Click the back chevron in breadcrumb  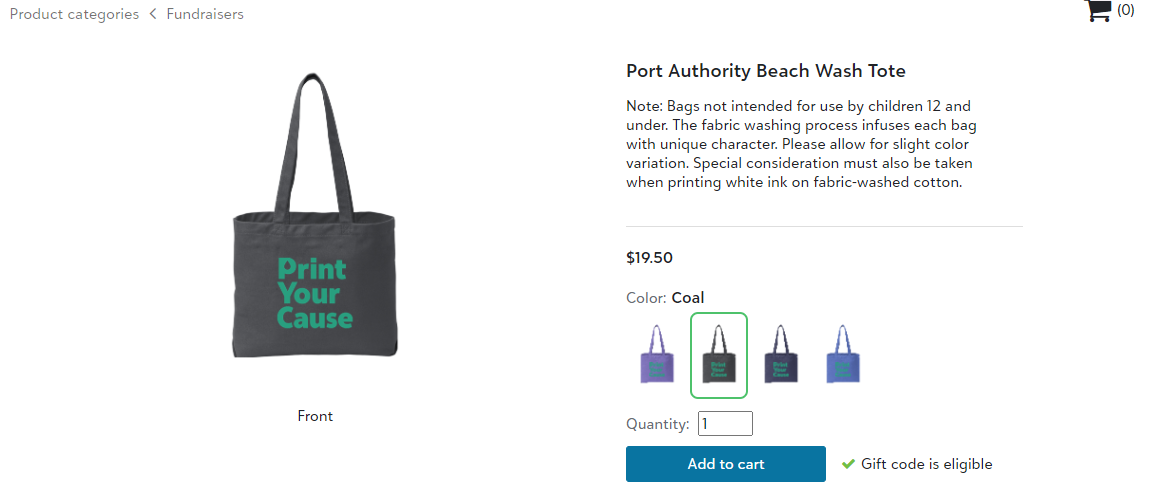point(153,14)
